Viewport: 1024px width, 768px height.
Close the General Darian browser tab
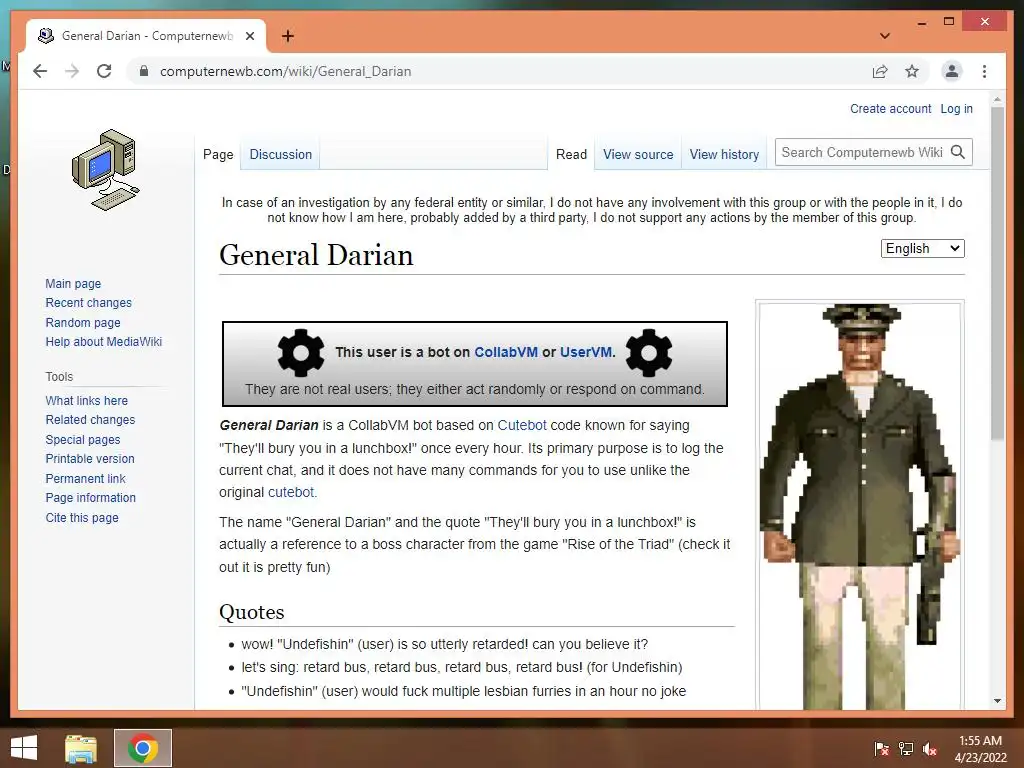(x=249, y=36)
